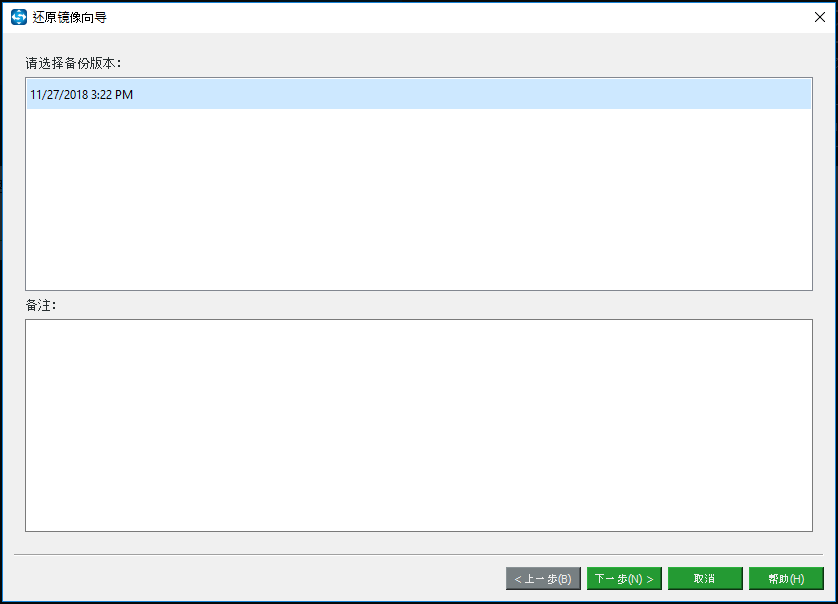This screenshot has width=838, height=604.
Task: Click the 还原镜像向导 title text
Action: 69,17
